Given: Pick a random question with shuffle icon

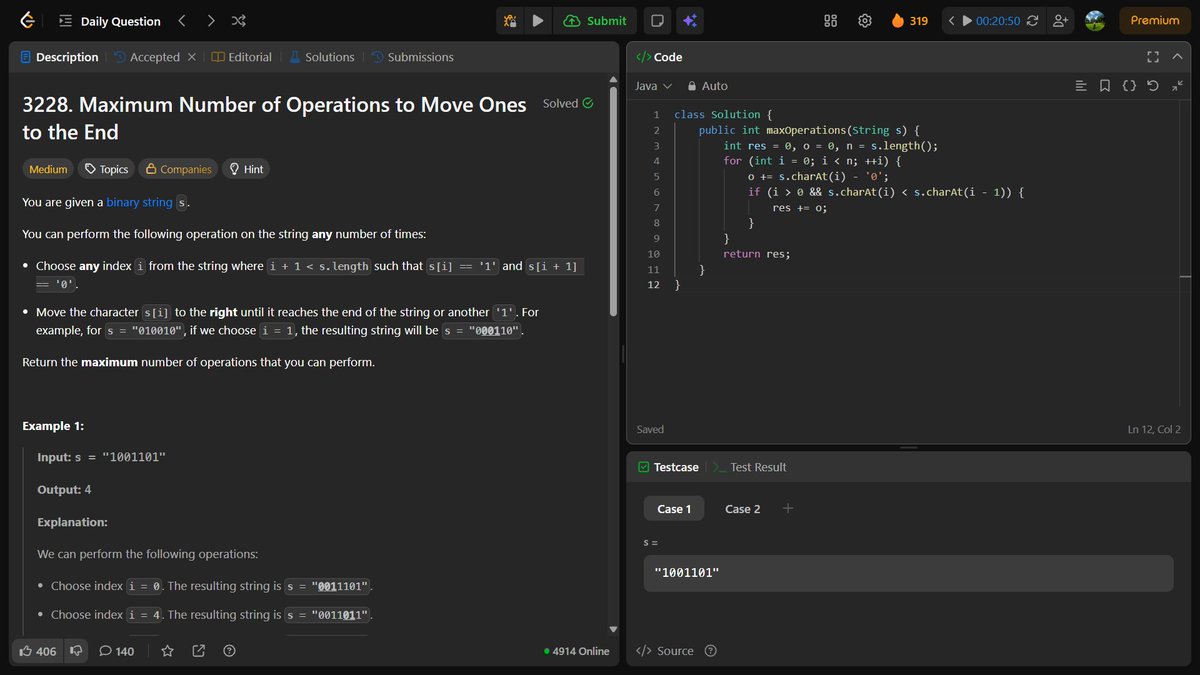Looking at the screenshot, I should click(238, 20).
